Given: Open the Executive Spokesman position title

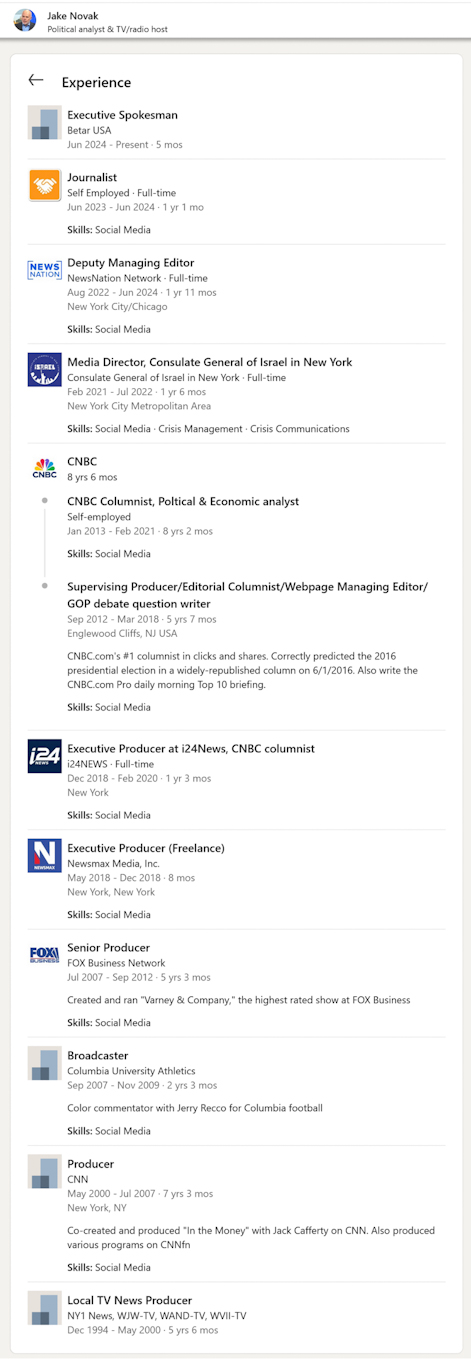Looking at the screenshot, I should 122,115.
